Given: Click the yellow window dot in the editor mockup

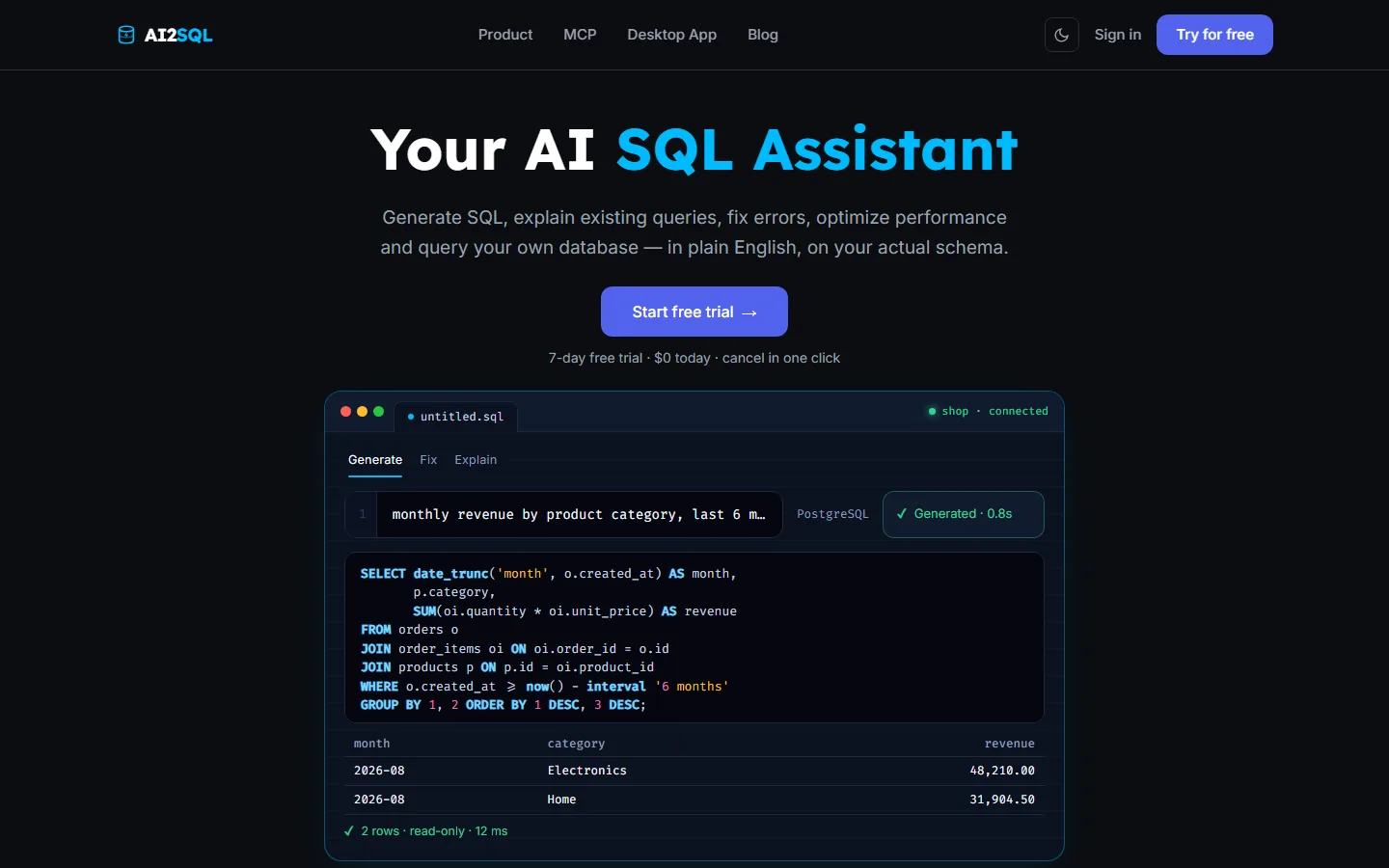Looking at the screenshot, I should point(362,411).
